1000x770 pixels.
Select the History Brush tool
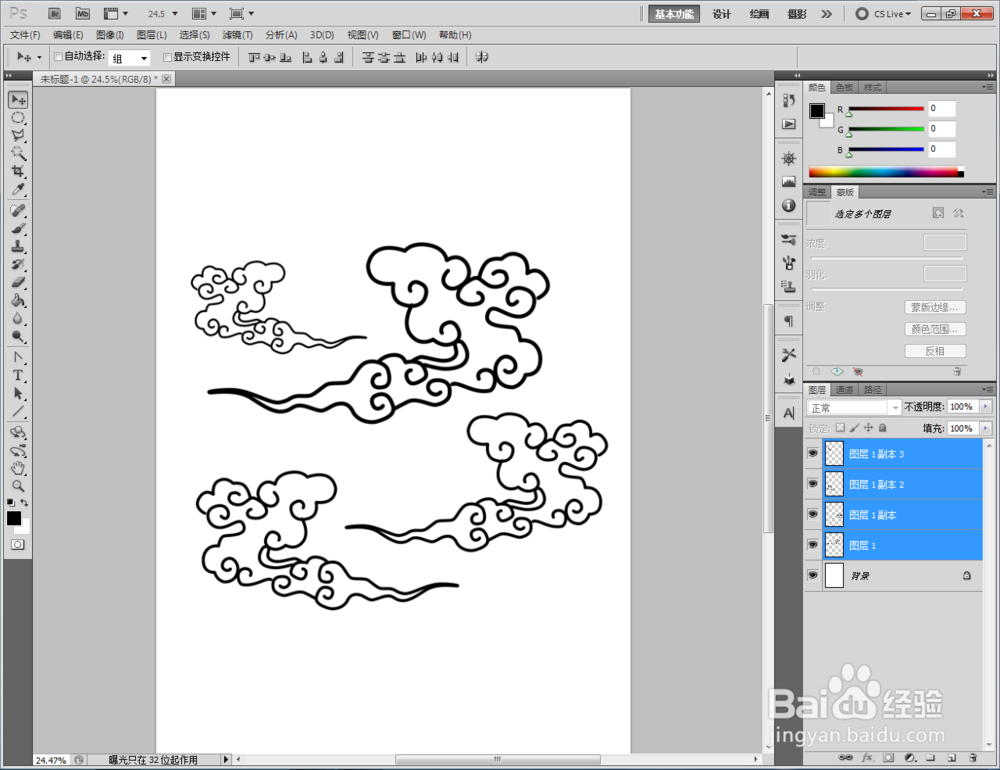pyautogui.click(x=18, y=264)
